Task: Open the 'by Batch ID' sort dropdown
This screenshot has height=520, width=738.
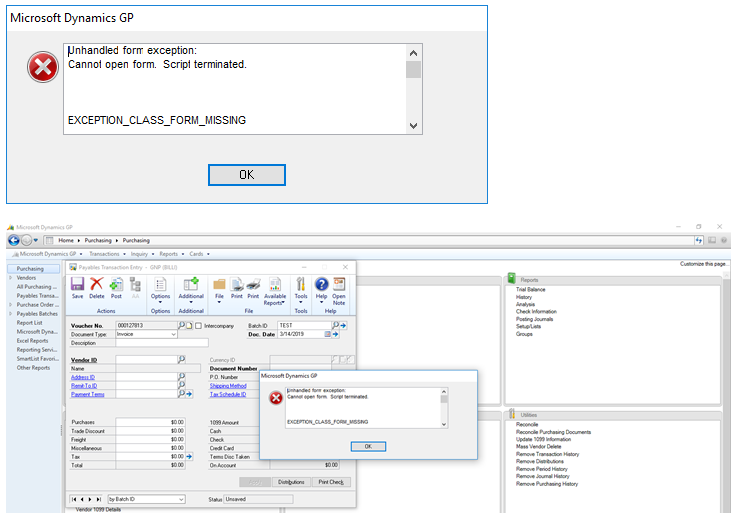Action: pos(181,499)
